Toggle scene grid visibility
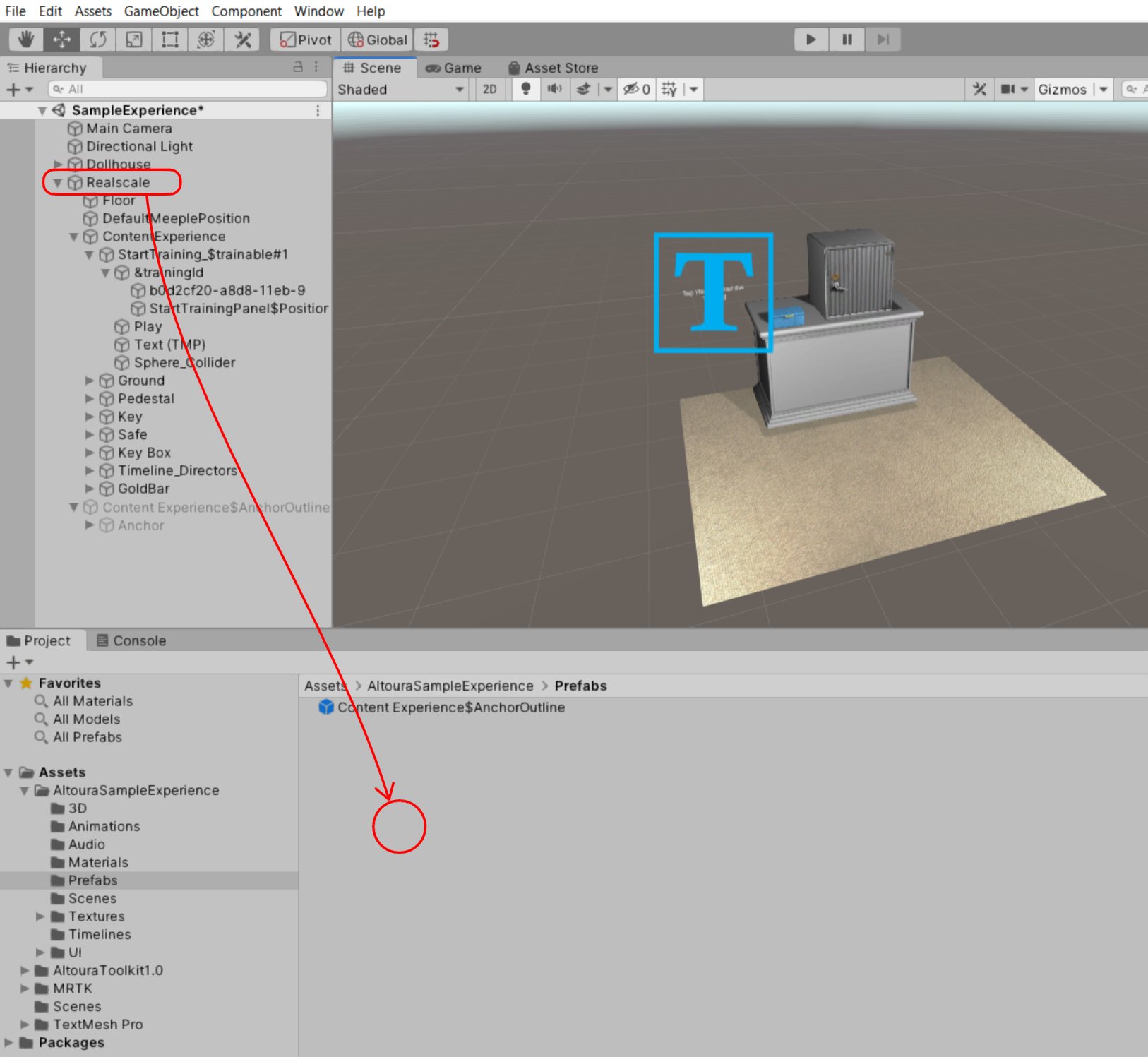This screenshot has width=1148, height=1057. tap(669, 90)
